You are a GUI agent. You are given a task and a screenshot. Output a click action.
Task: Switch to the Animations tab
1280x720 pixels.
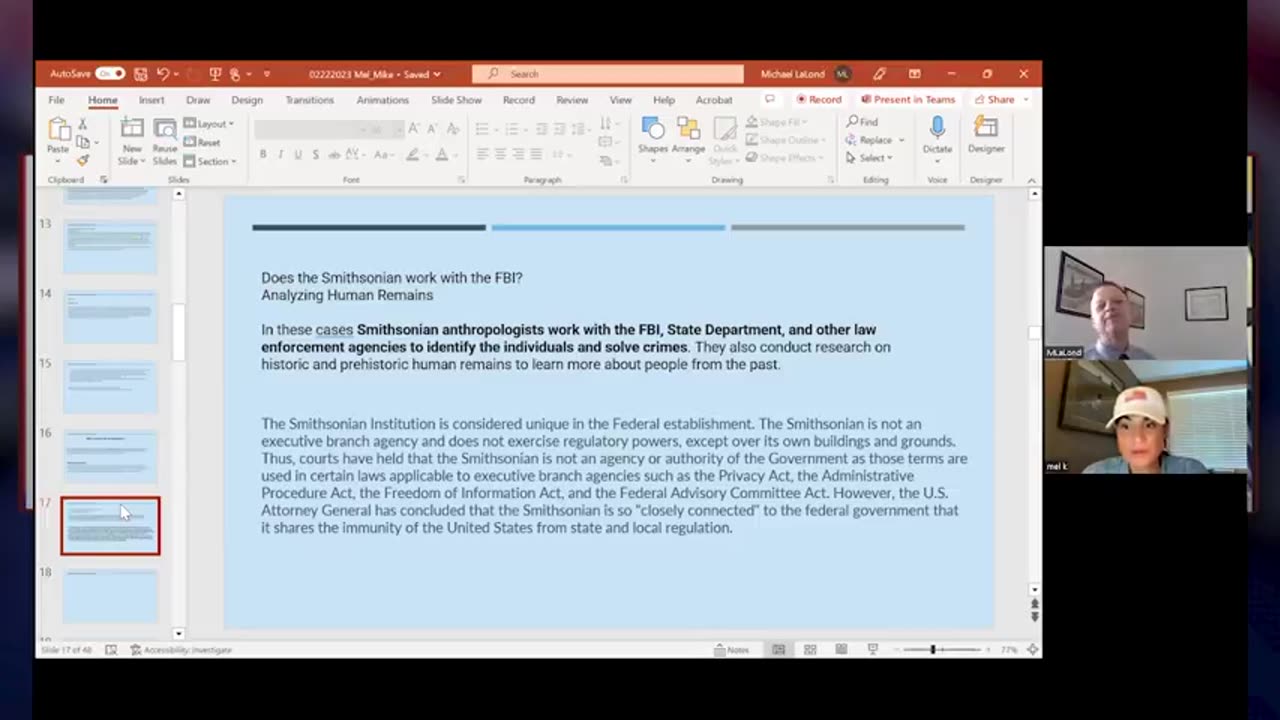pyautogui.click(x=382, y=100)
